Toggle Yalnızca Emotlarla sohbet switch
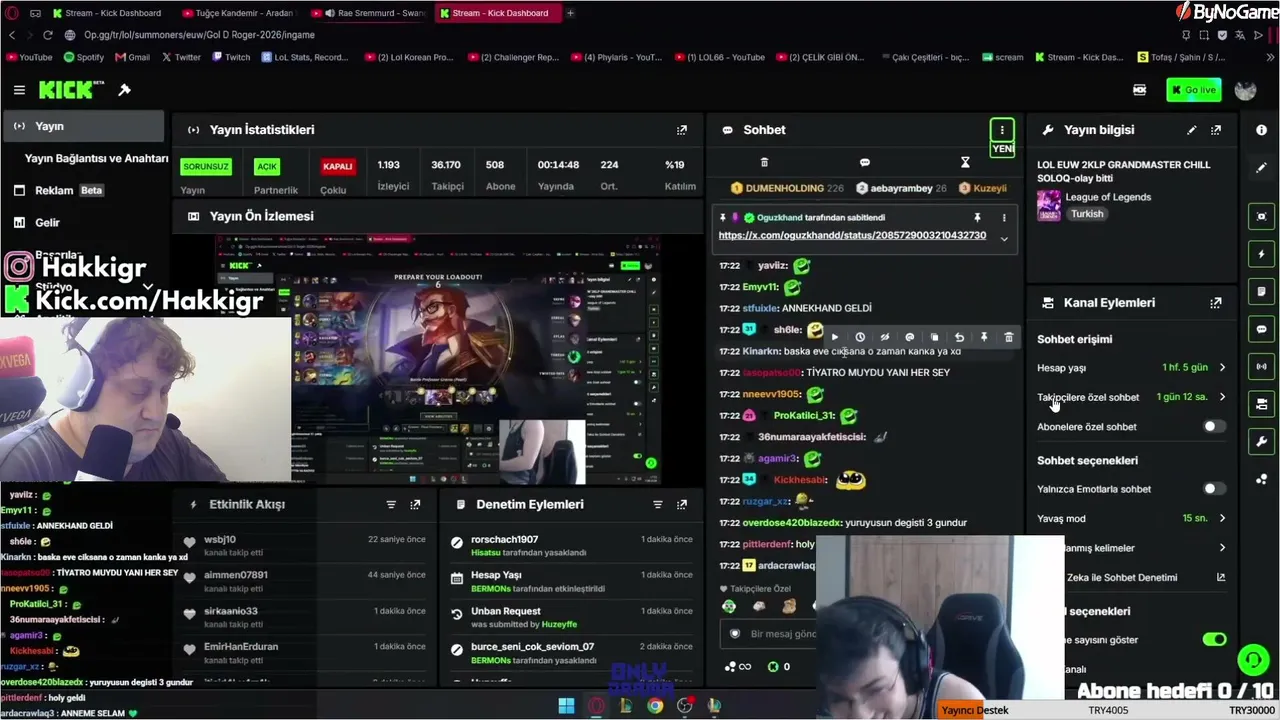The image size is (1280, 720). click(x=1213, y=489)
